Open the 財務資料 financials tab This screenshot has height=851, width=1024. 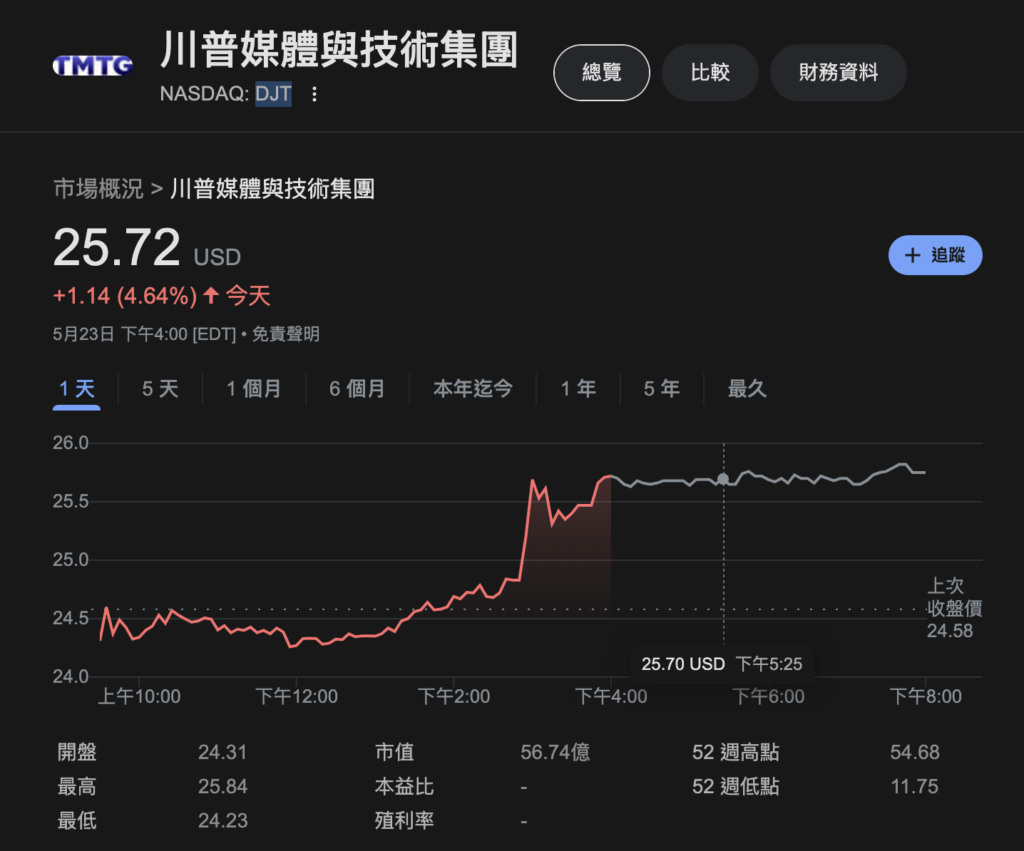click(838, 72)
